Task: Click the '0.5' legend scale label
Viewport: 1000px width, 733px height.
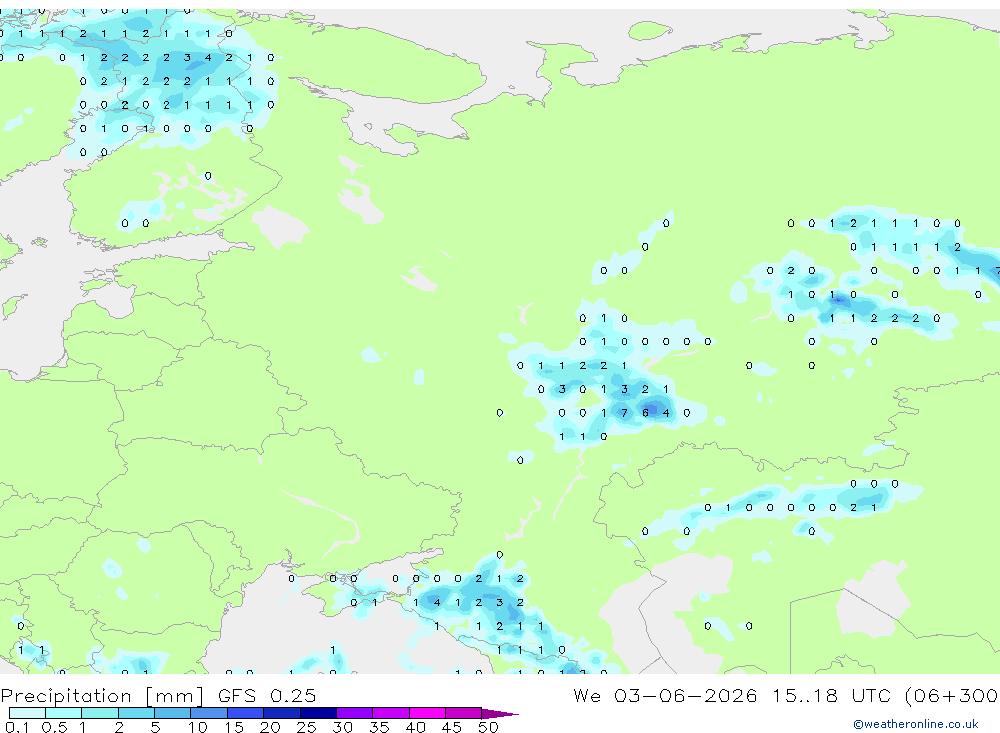Action: click(x=54, y=727)
